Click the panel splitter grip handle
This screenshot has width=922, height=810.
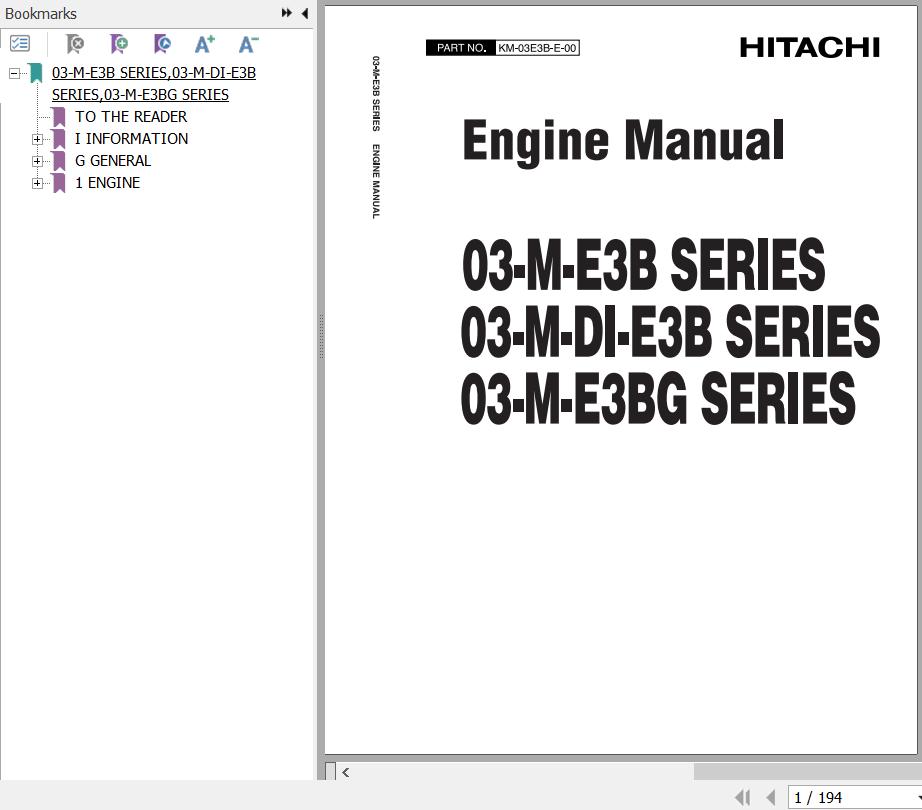321,336
